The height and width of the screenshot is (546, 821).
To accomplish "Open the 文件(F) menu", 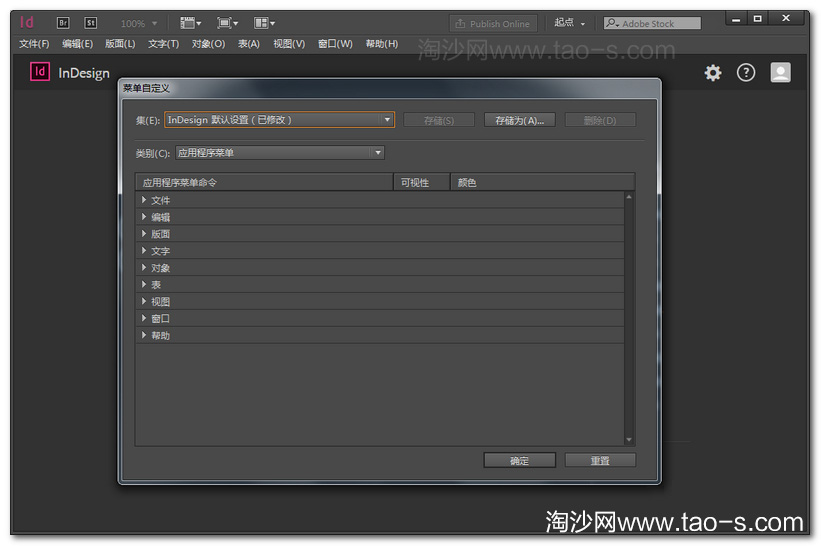I will (34, 44).
